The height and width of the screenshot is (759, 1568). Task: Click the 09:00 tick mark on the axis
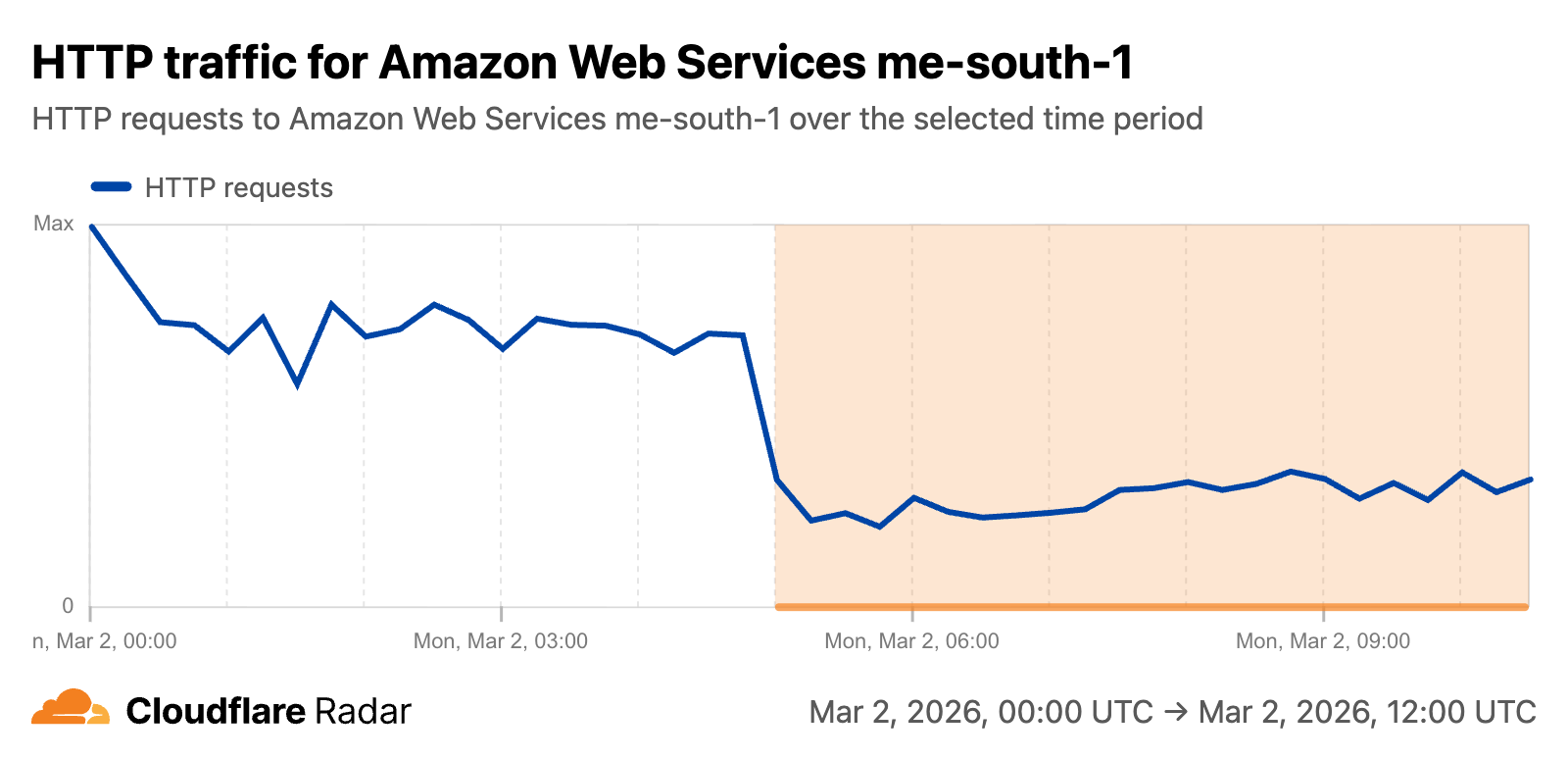point(1323,614)
